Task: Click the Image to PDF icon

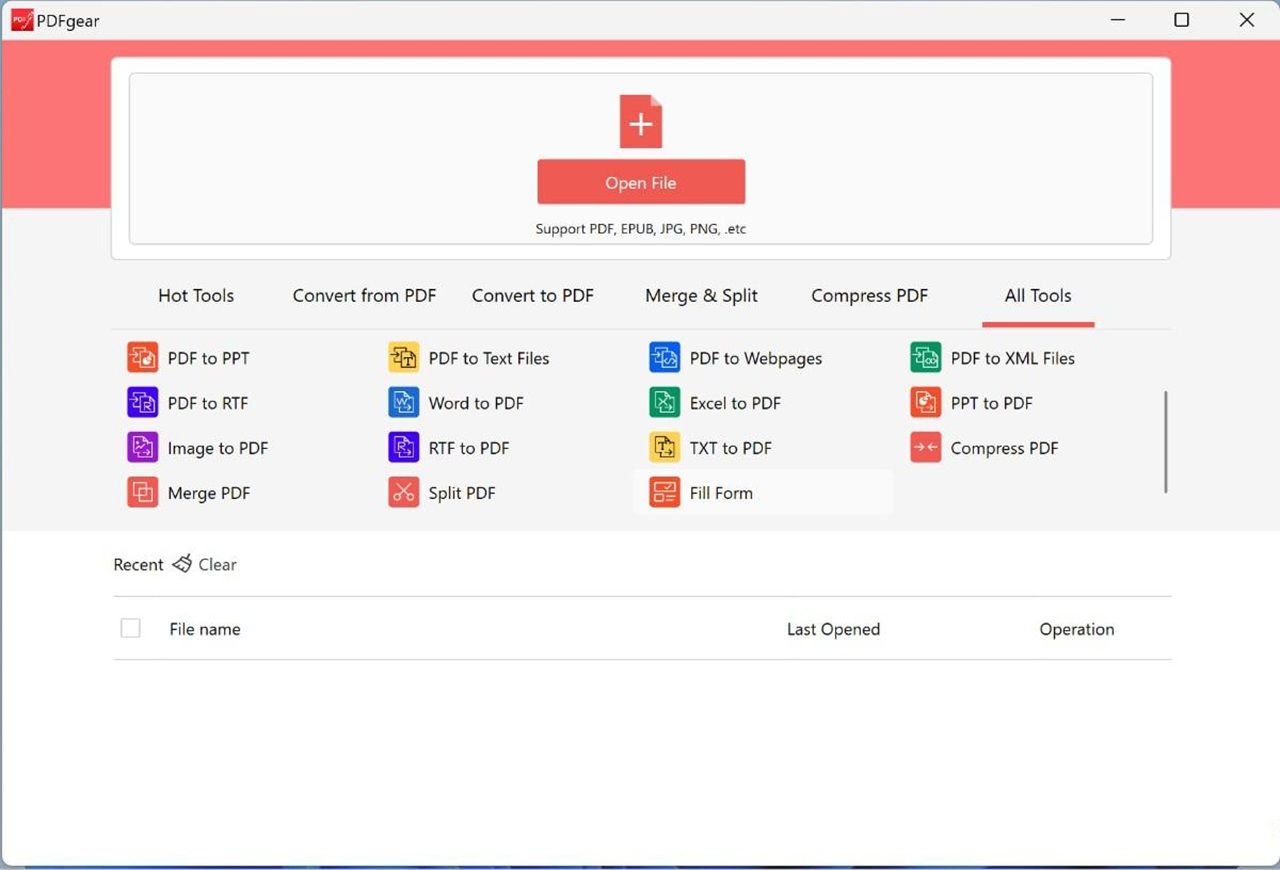Action: click(143, 447)
